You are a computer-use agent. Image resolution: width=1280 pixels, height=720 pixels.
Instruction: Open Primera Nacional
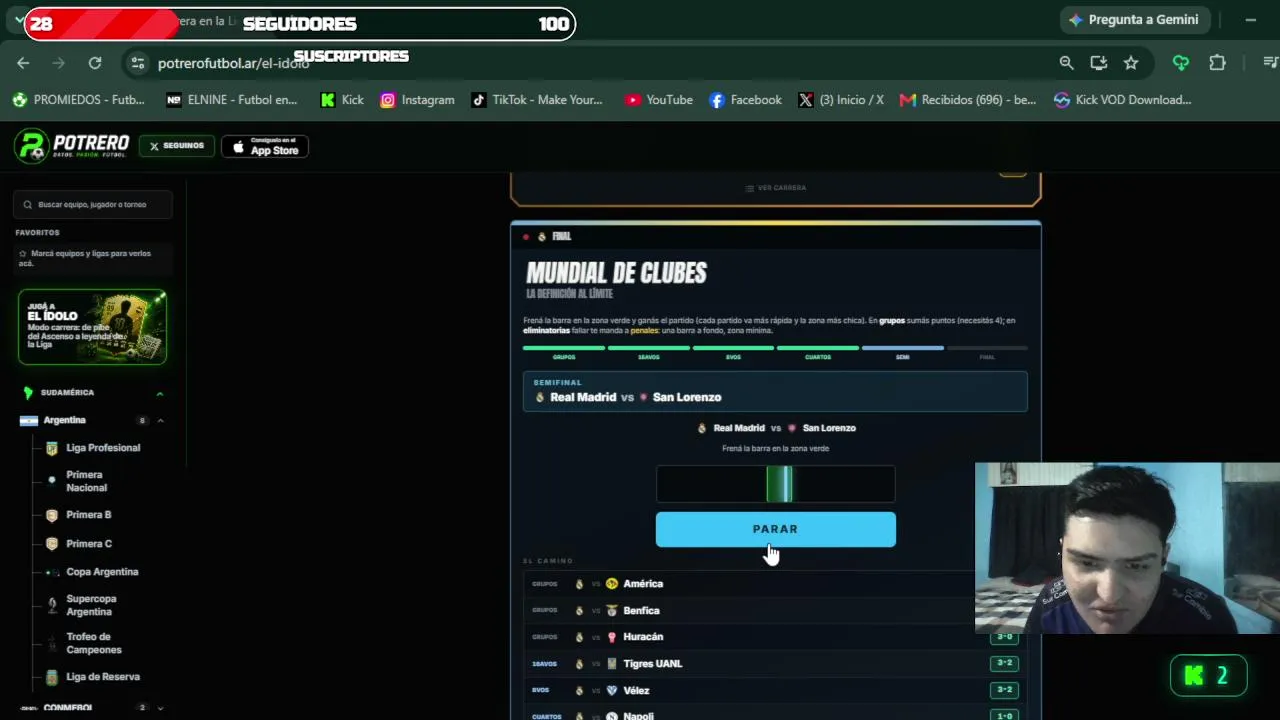tap(86, 481)
